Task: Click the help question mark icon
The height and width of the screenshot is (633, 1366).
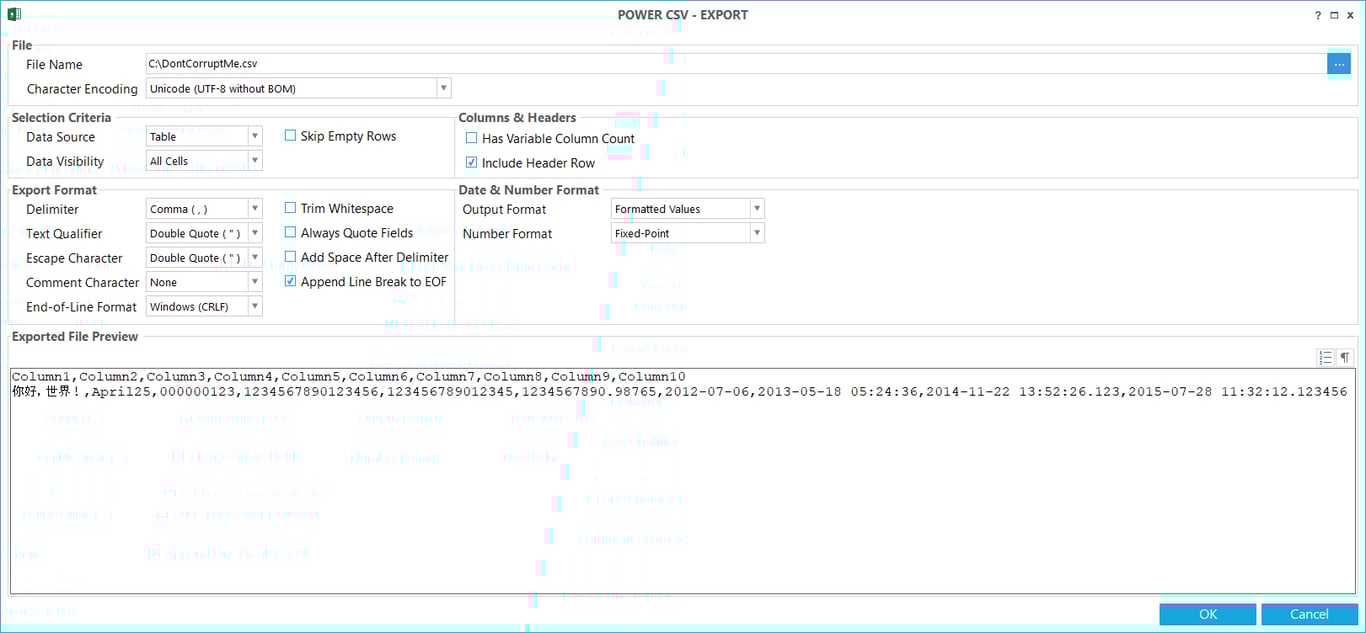Action: (1318, 15)
